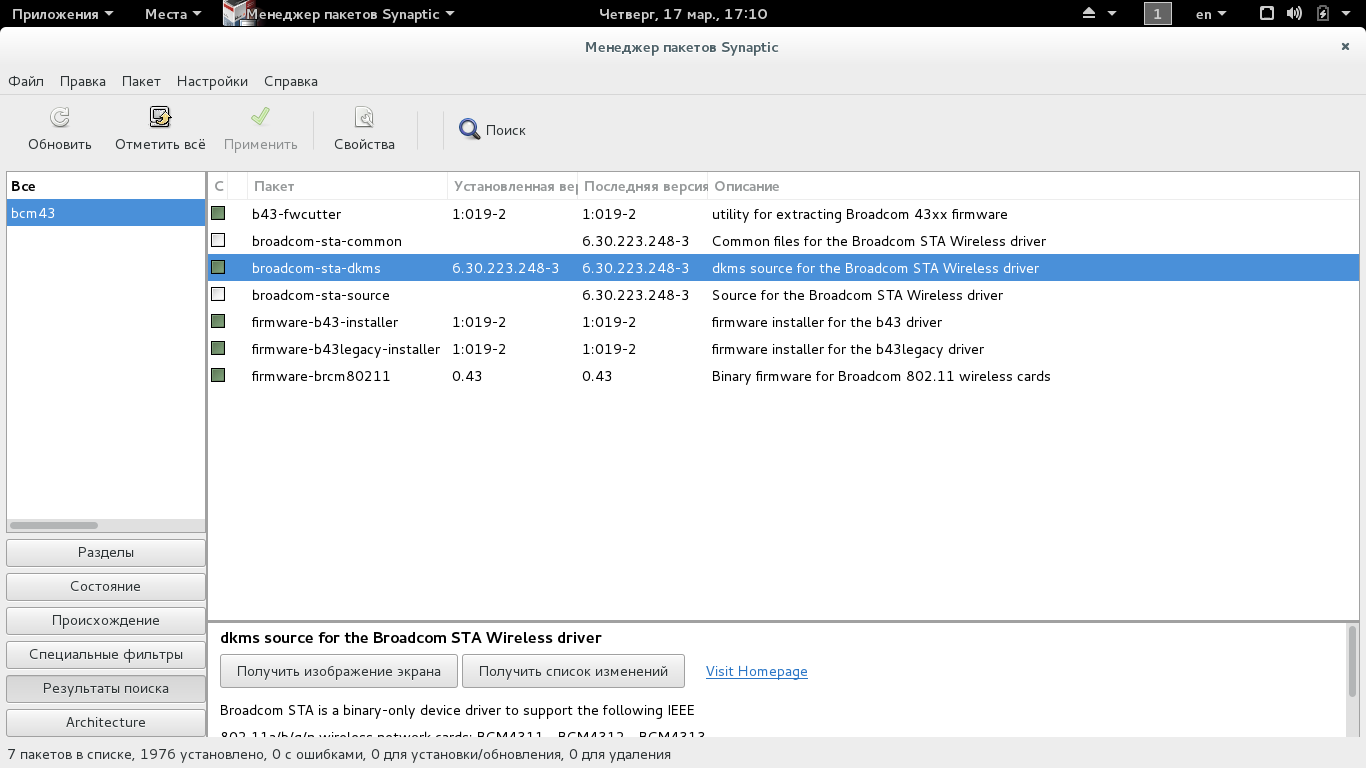
Task: Open system status menu arrow
Action: pyautogui.click(x=1346, y=14)
